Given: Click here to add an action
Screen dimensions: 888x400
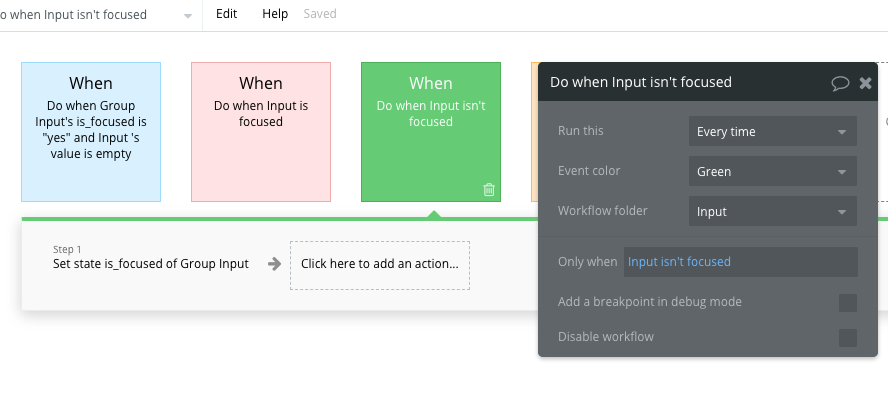Looking at the screenshot, I should coord(380,265).
